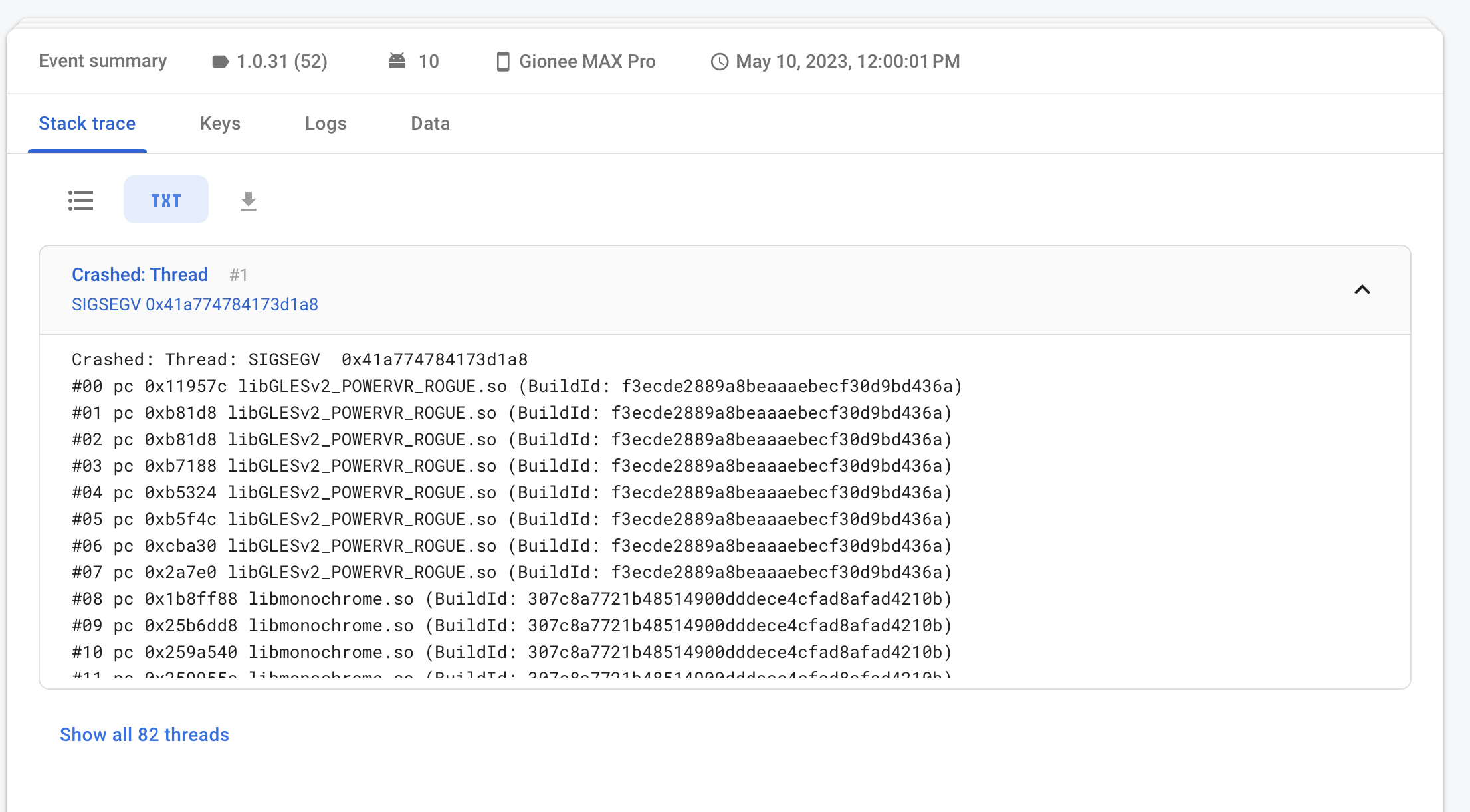Click the Event summary label
This screenshot has width=1470, height=812.
click(102, 61)
